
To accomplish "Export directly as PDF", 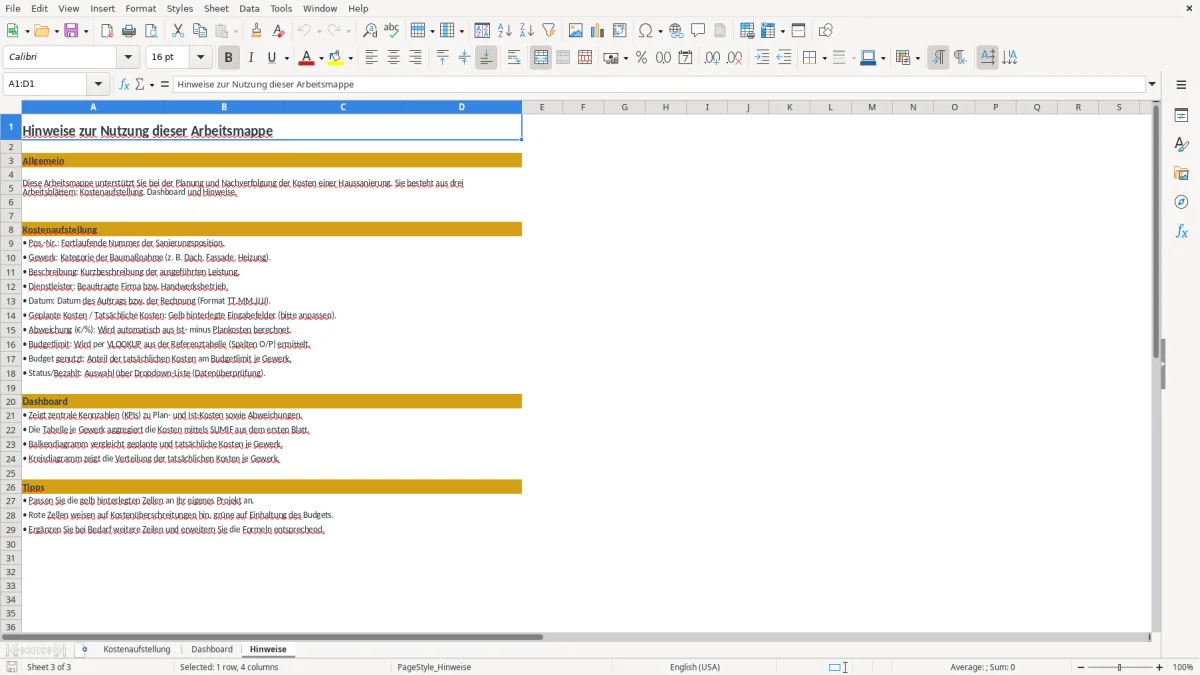I will (107, 31).
